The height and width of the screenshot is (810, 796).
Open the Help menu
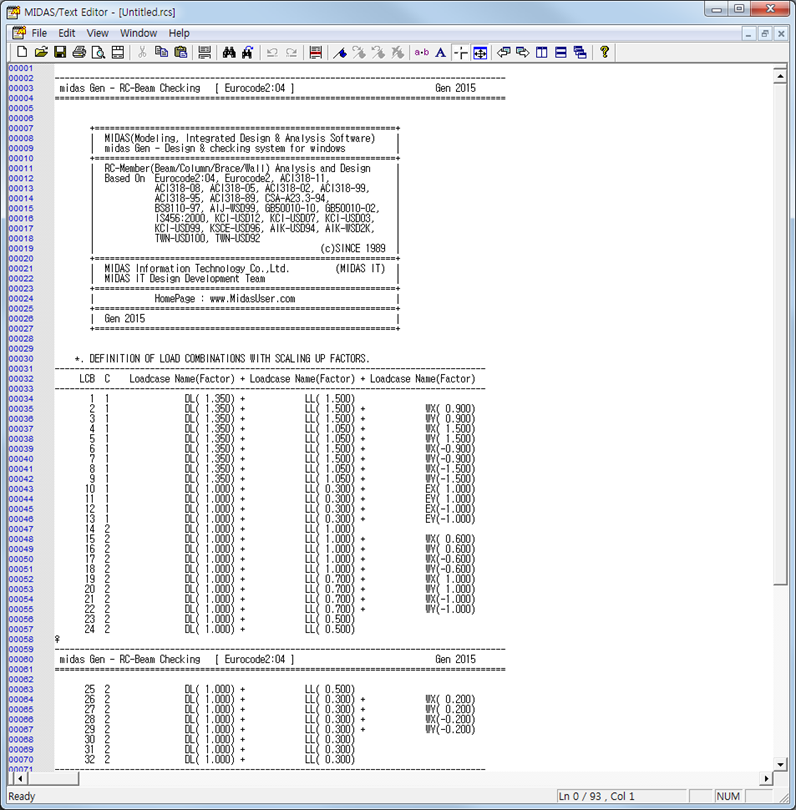point(179,33)
